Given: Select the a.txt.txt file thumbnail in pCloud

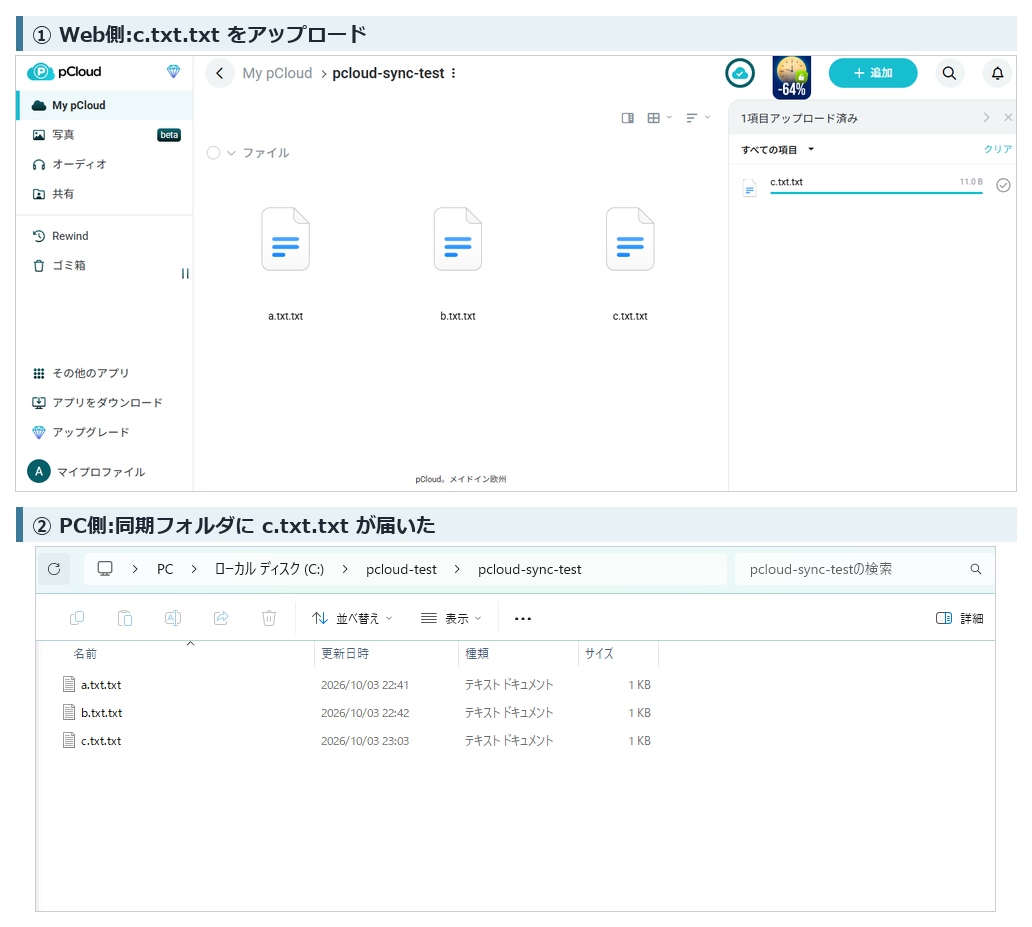Looking at the screenshot, I should point(285,239).
